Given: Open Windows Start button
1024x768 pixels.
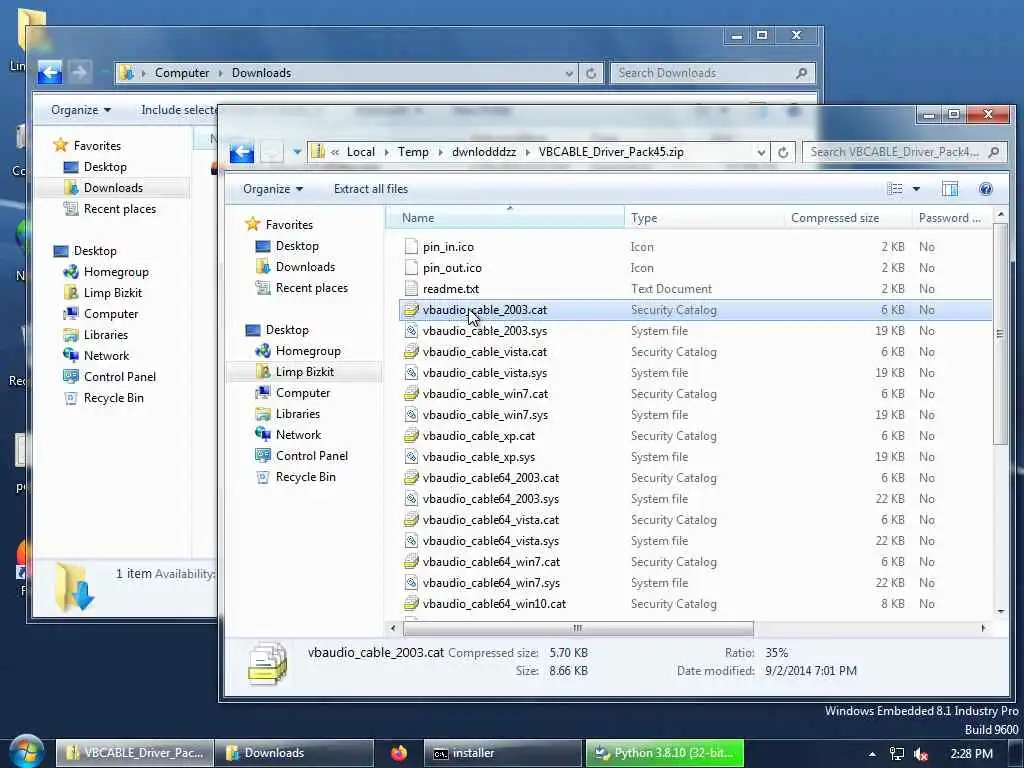Looking at the screenshot, I should pyautogui.click(x=26, y=752).
